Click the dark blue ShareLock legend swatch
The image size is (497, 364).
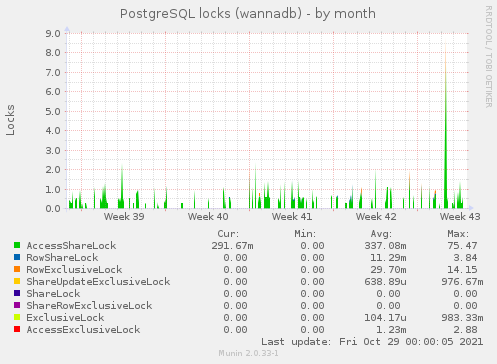[x=17, y=293]
